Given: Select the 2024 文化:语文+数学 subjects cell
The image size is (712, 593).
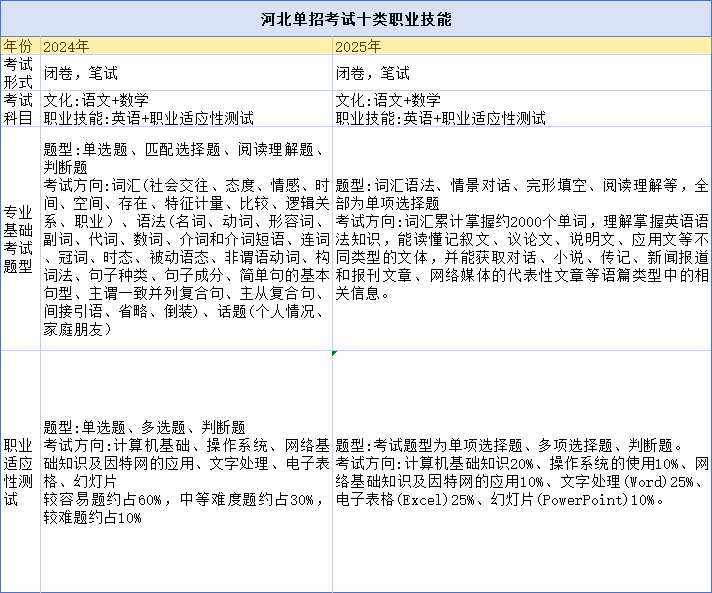Looking at the screenshot, I should tap(186, 109).
